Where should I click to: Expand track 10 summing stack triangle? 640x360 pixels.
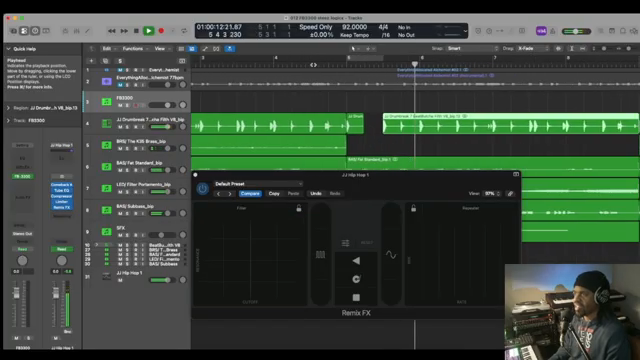tap(96, 245)
